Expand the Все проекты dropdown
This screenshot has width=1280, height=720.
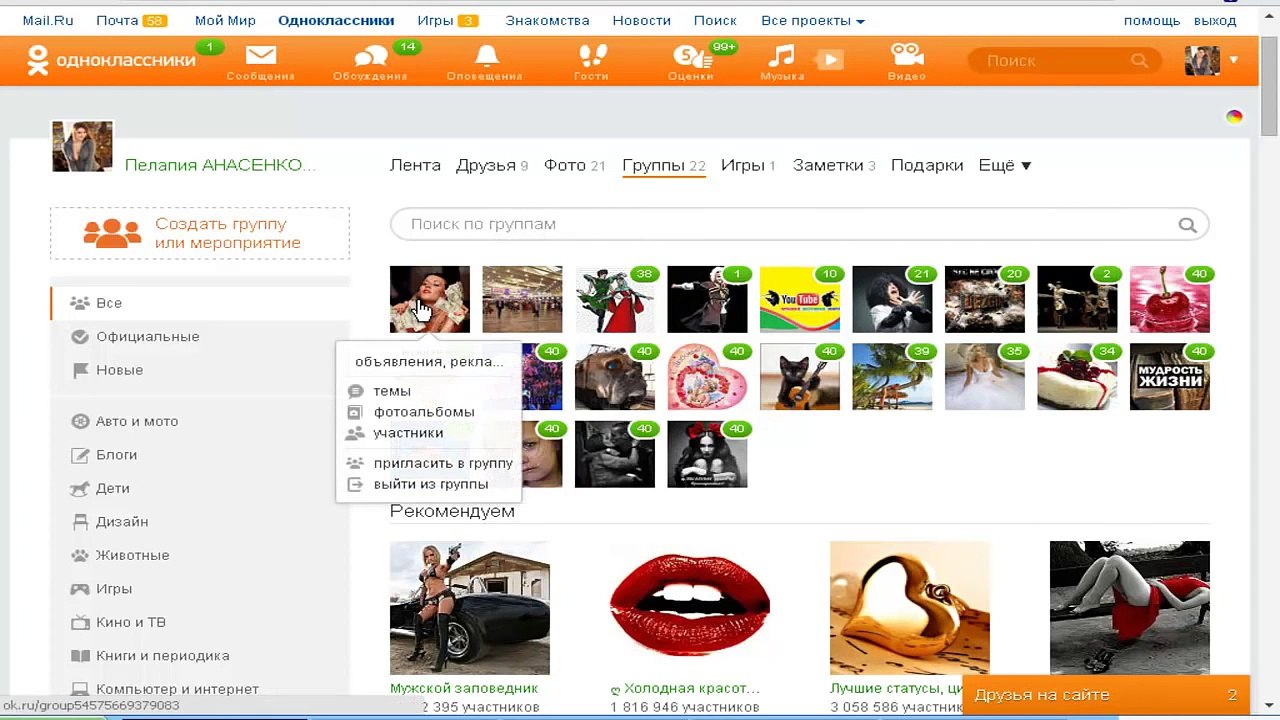click(x=813, y=20)
